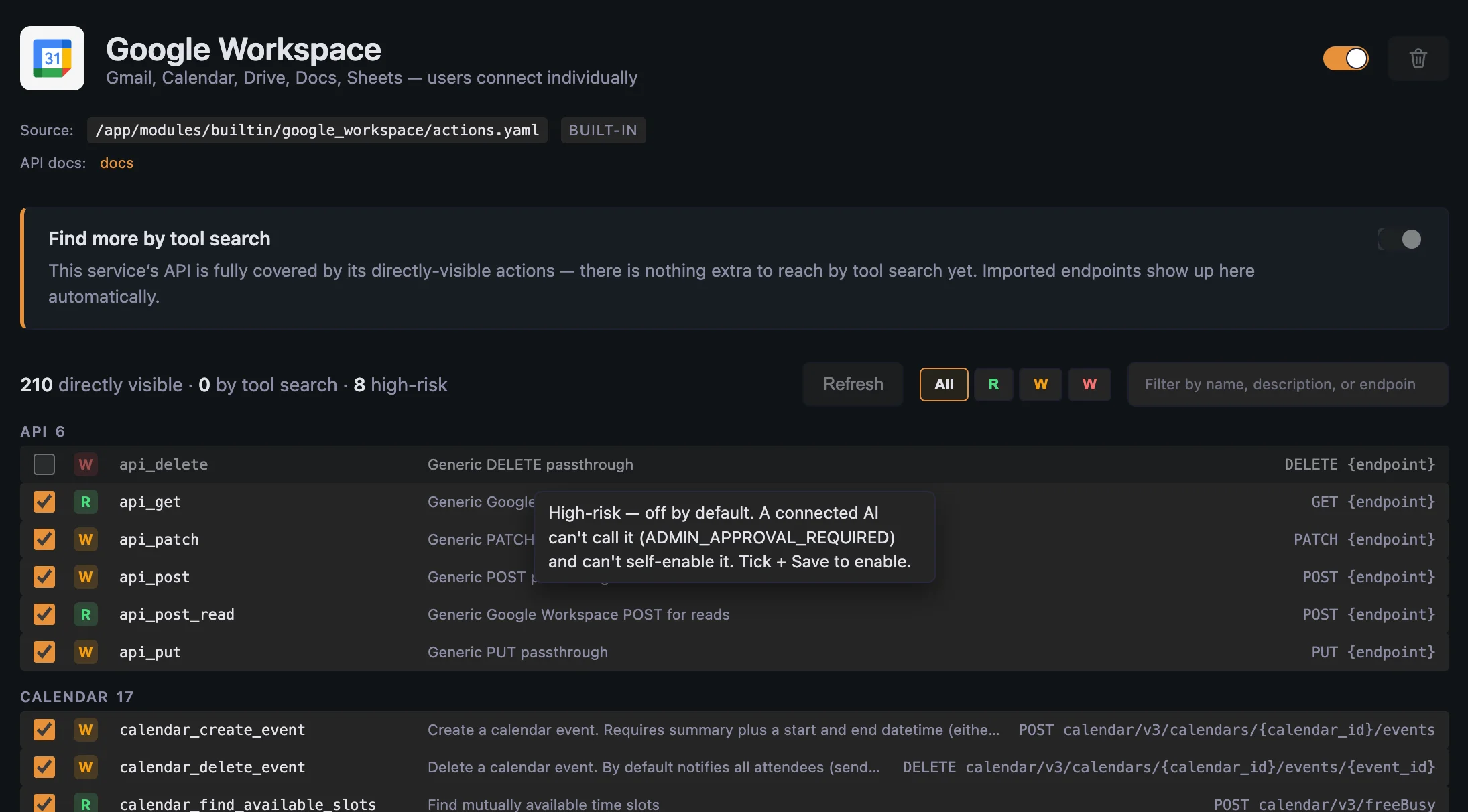Click the calendar_delete_event action name

212,767
